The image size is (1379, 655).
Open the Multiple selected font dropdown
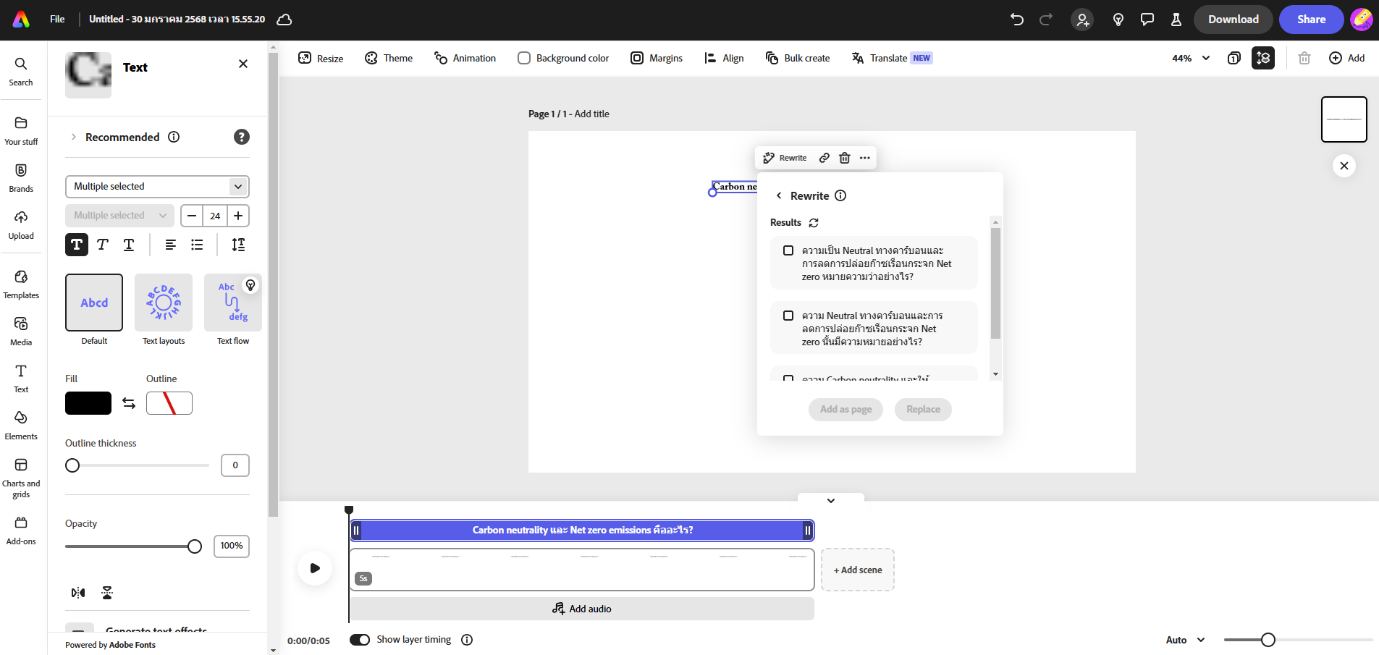(157, 187)
